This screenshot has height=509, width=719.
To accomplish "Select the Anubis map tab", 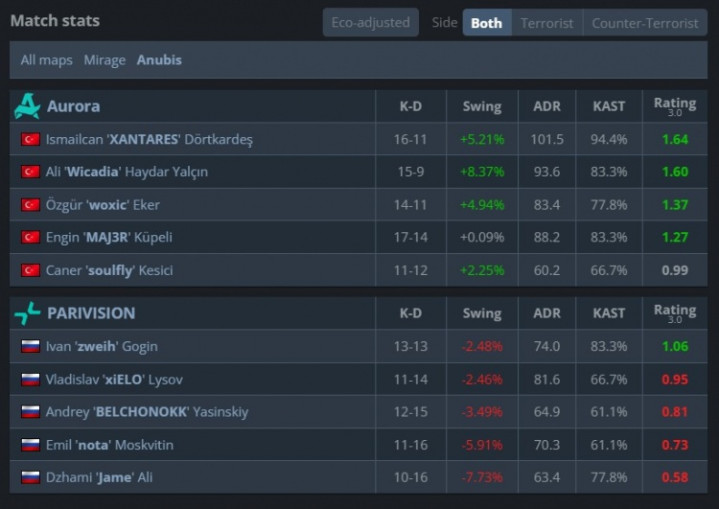I will [x=159, y=60].
